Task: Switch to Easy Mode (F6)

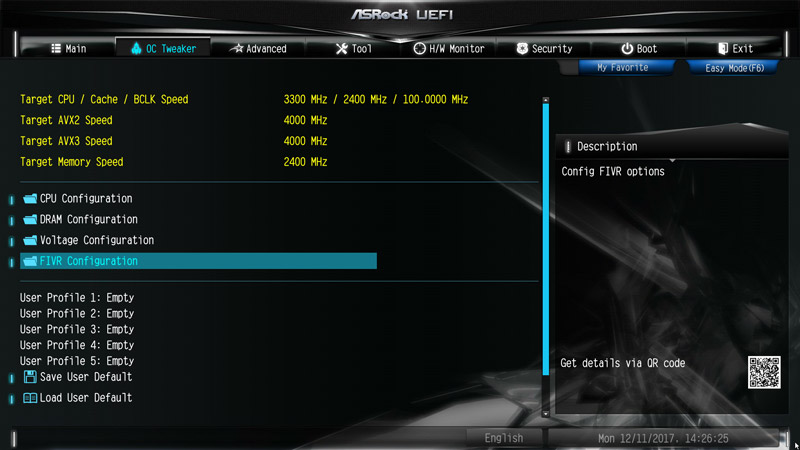Action: click(734, 68)
